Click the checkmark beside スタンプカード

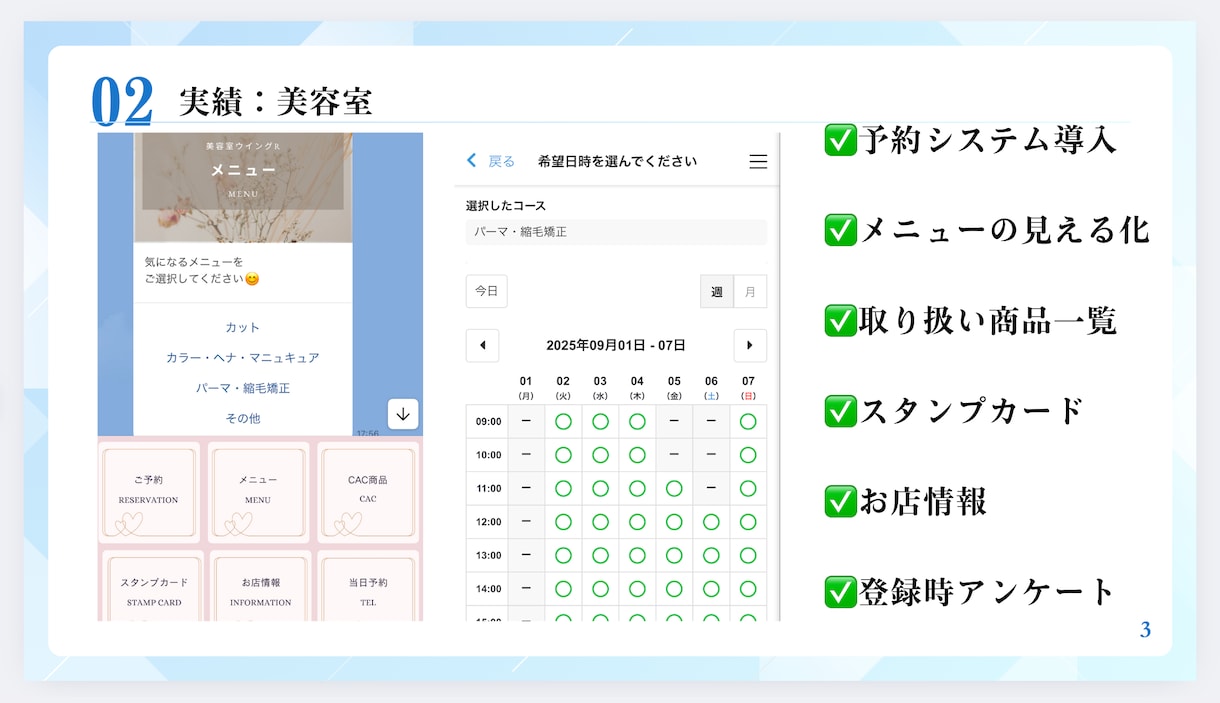point(840,410)
